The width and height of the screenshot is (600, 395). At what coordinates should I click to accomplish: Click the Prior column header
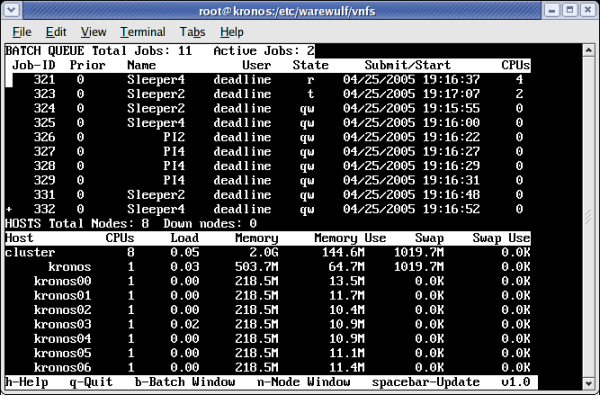(88, 65)
